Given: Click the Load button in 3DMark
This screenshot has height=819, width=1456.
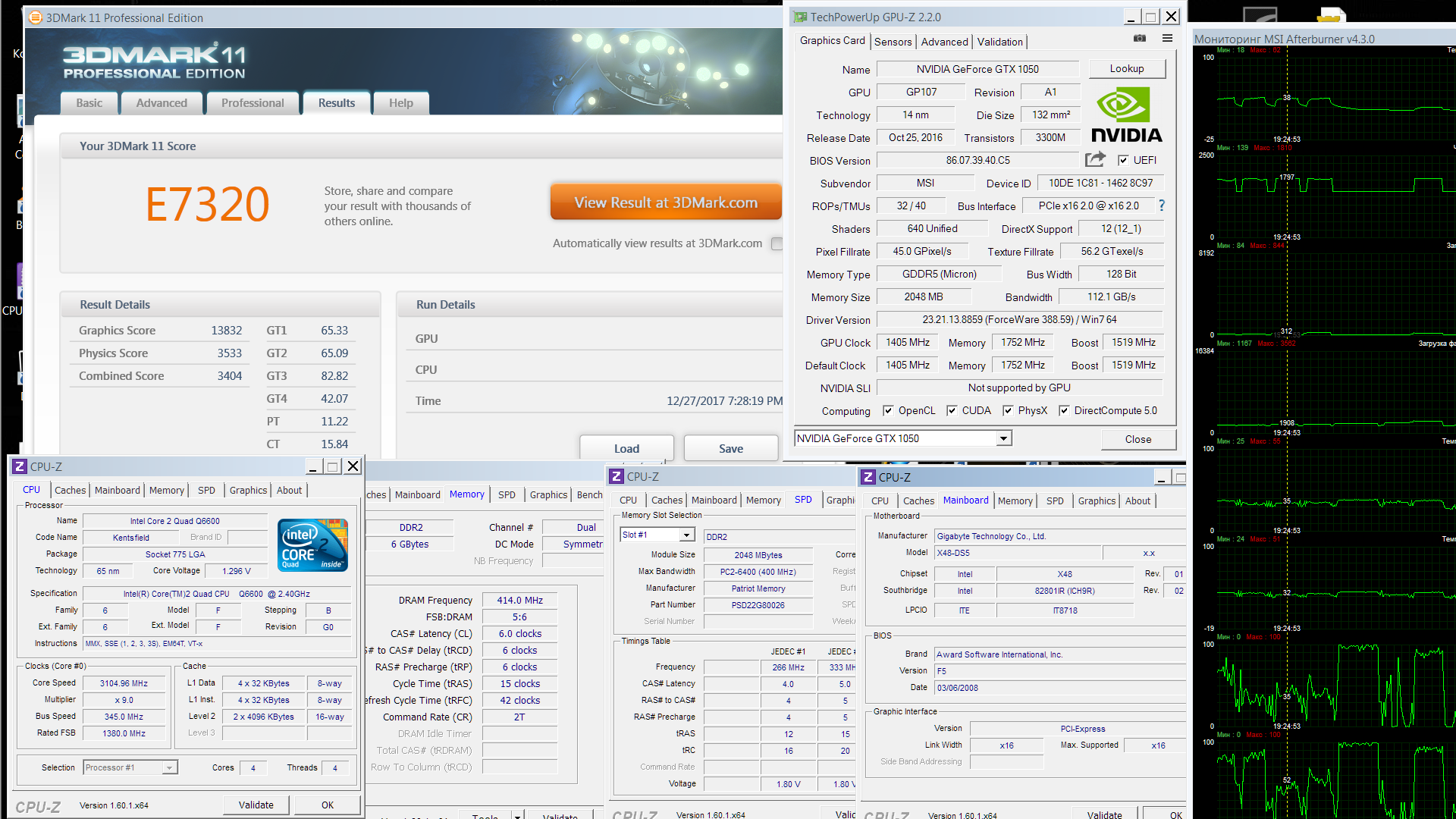Looking at the screenshot, I should (x=626, y=448).
